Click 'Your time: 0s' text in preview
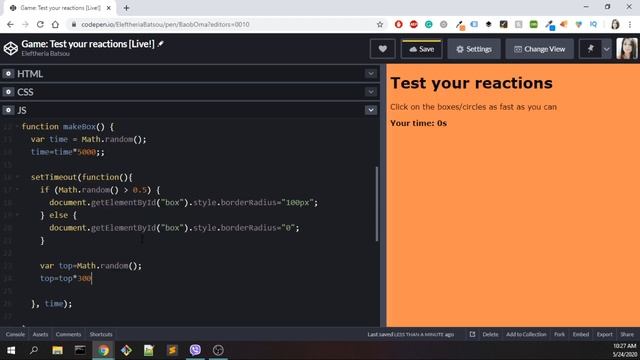This screenshot has height=360, width=640. point(418,123)
